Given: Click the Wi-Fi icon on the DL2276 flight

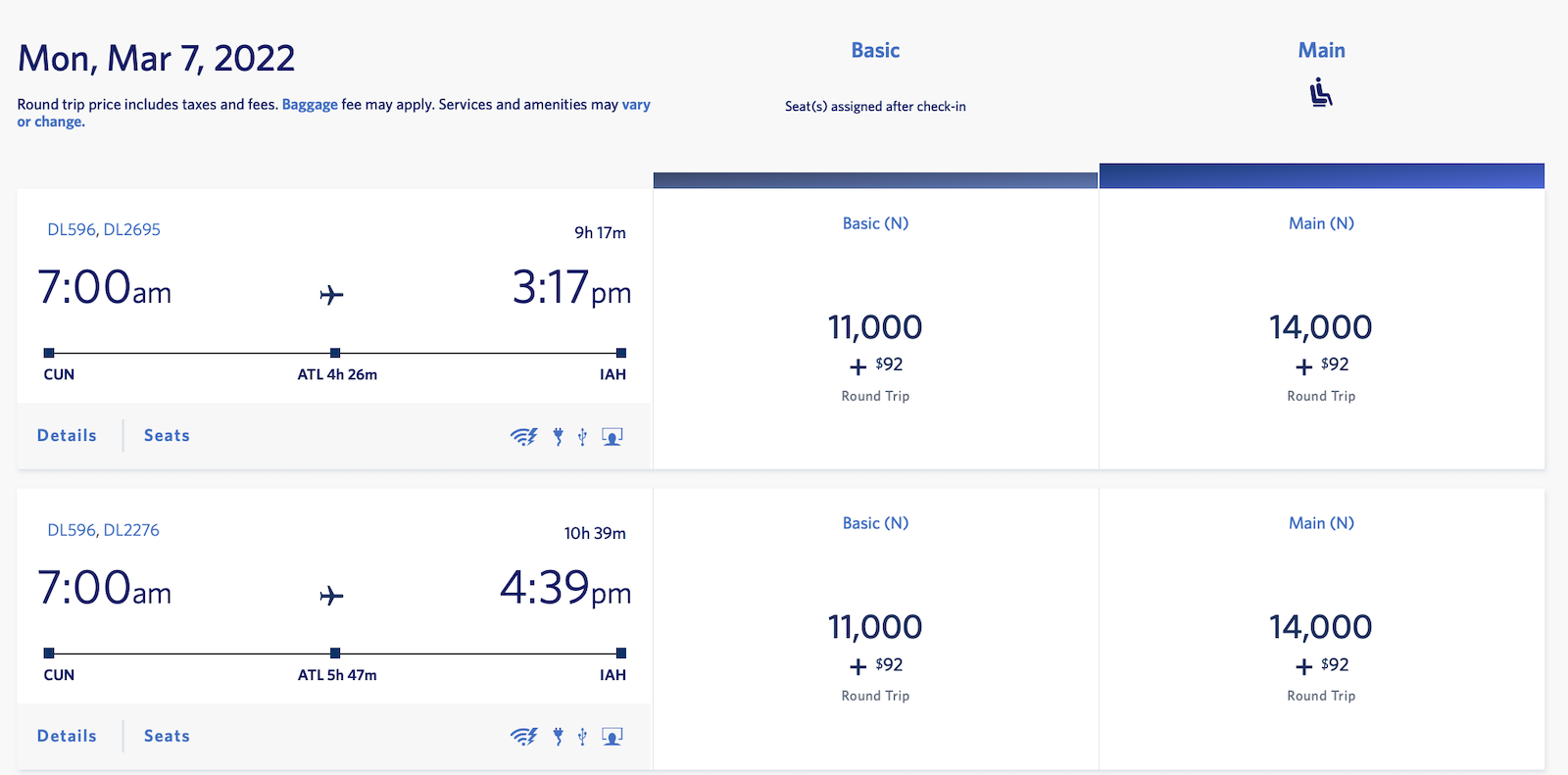Looking at the screenshot, I should point(524,737).
